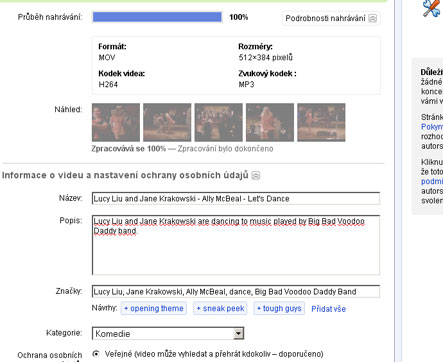Screen dimensions: 443x362
Task: Click the Zpracování bylo dokončeno status text
Action: [225, 149]
